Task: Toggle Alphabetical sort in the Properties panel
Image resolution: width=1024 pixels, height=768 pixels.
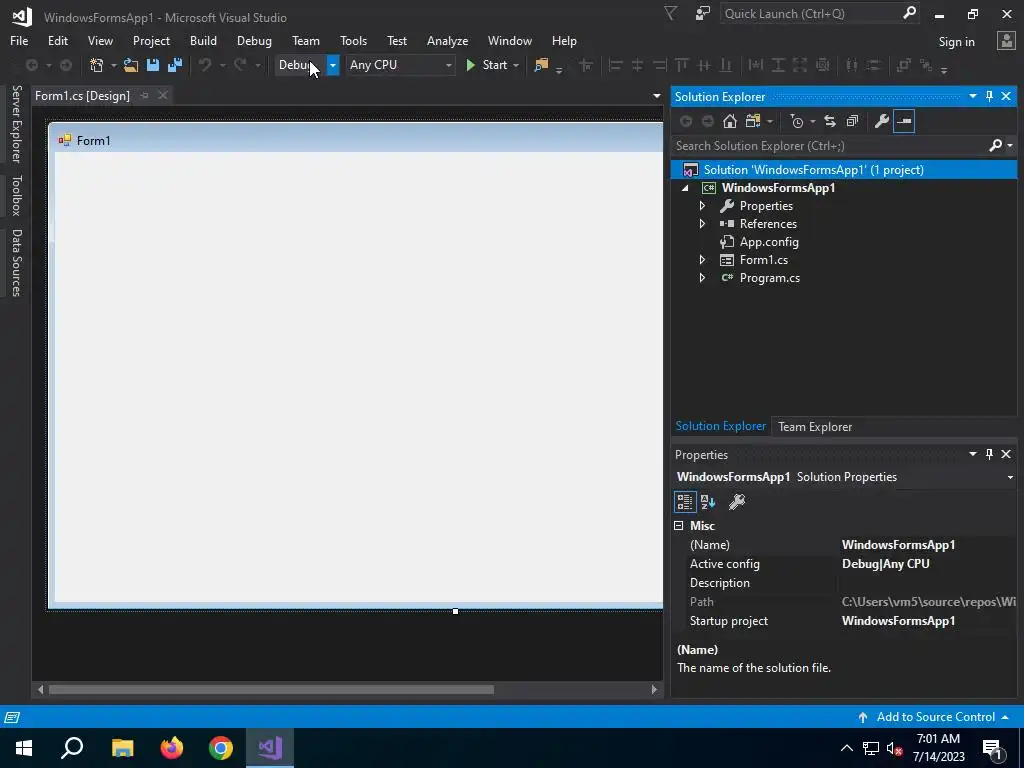Action: click(708, 502)
